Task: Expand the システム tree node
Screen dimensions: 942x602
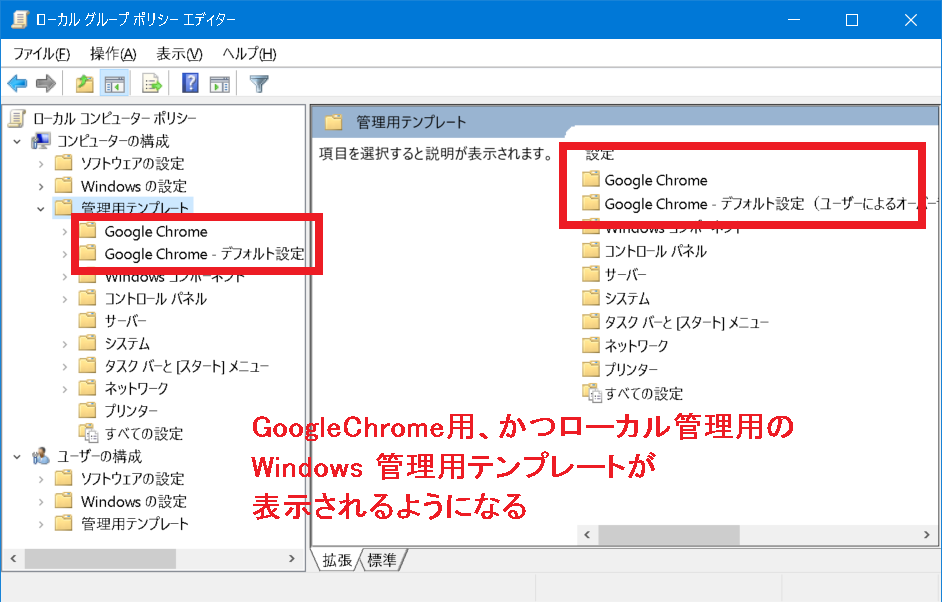Action: (x=65, y=344)
